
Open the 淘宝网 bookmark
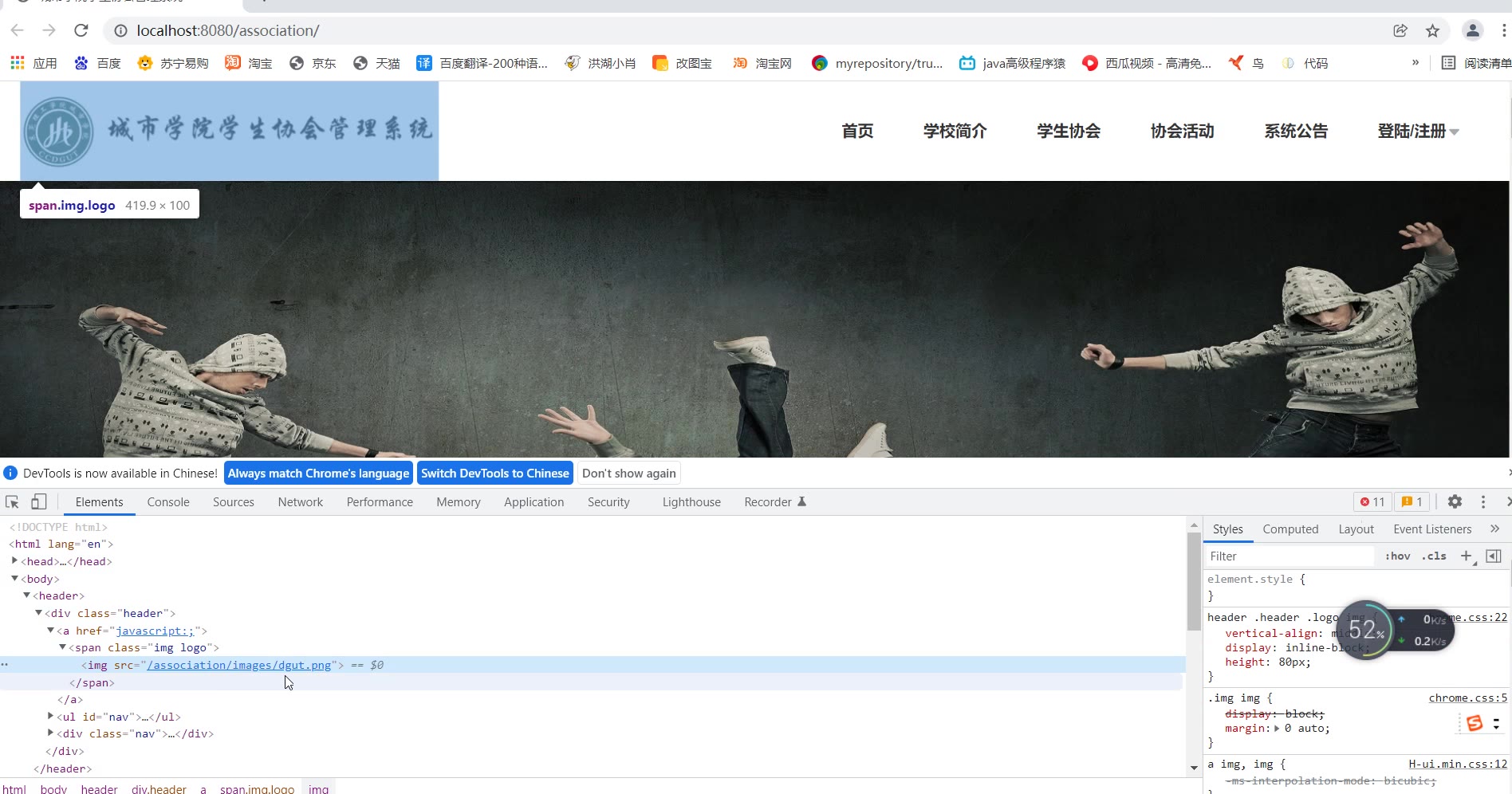pos(762,63)
